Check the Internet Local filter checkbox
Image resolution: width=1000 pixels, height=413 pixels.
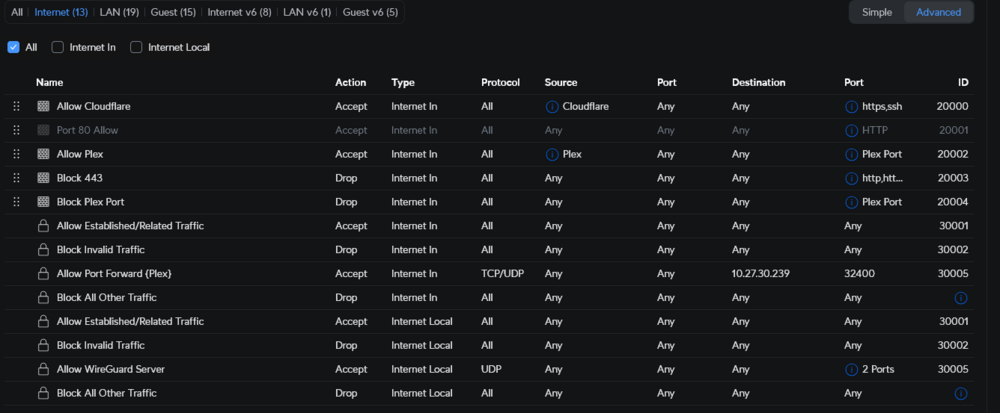136,47
